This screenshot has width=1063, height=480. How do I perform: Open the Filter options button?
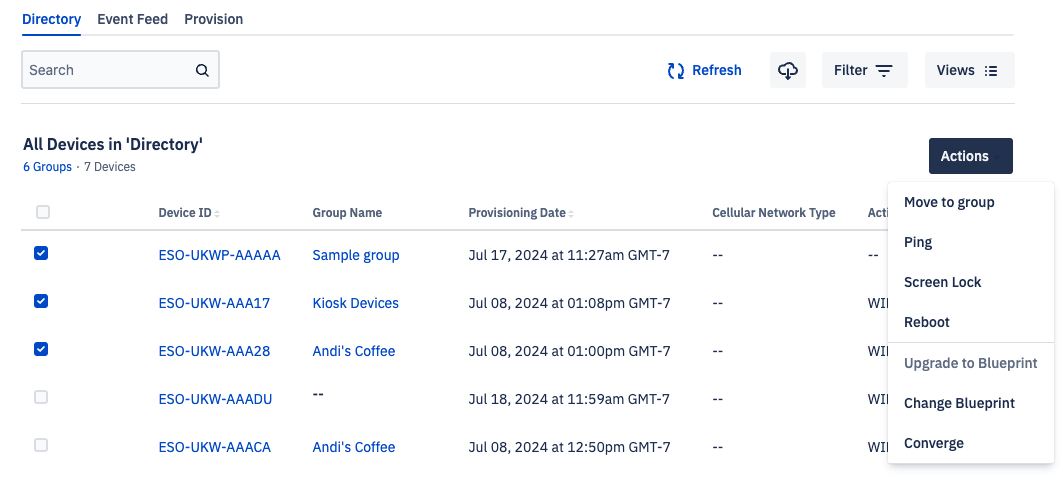click(x=864, y=70)
